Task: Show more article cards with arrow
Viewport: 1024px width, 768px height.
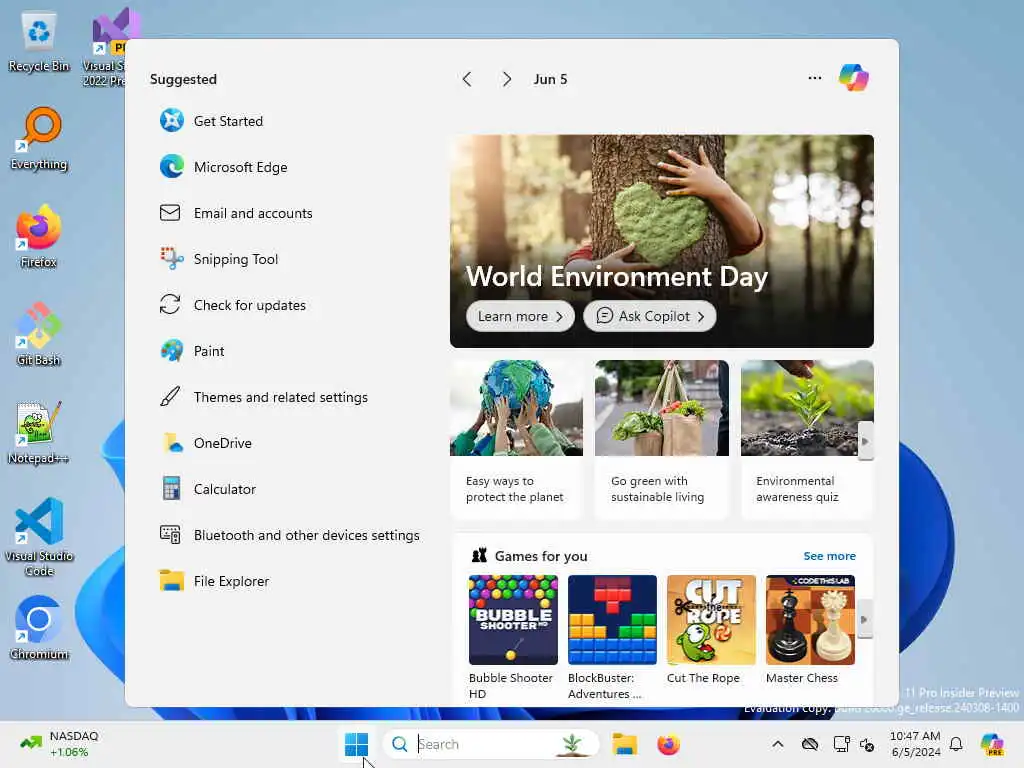Action: point(865,441)
